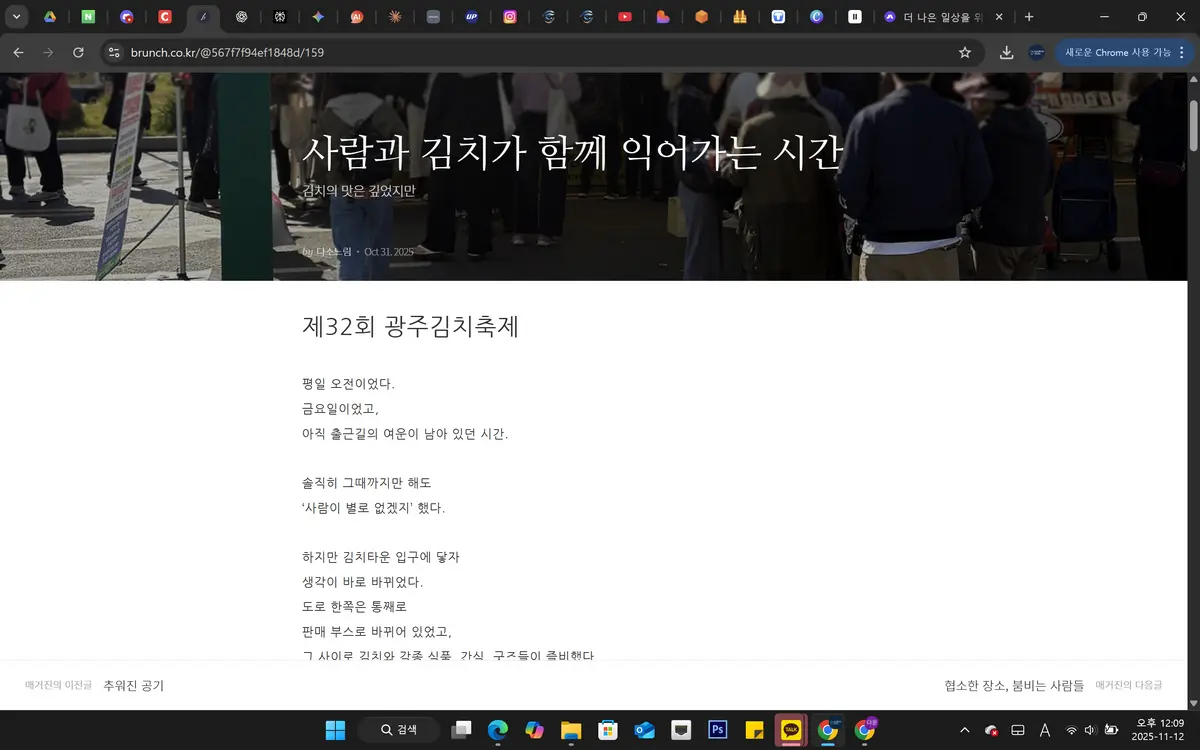Launch Microsoft Edge from the taskbar

[497, 730]
